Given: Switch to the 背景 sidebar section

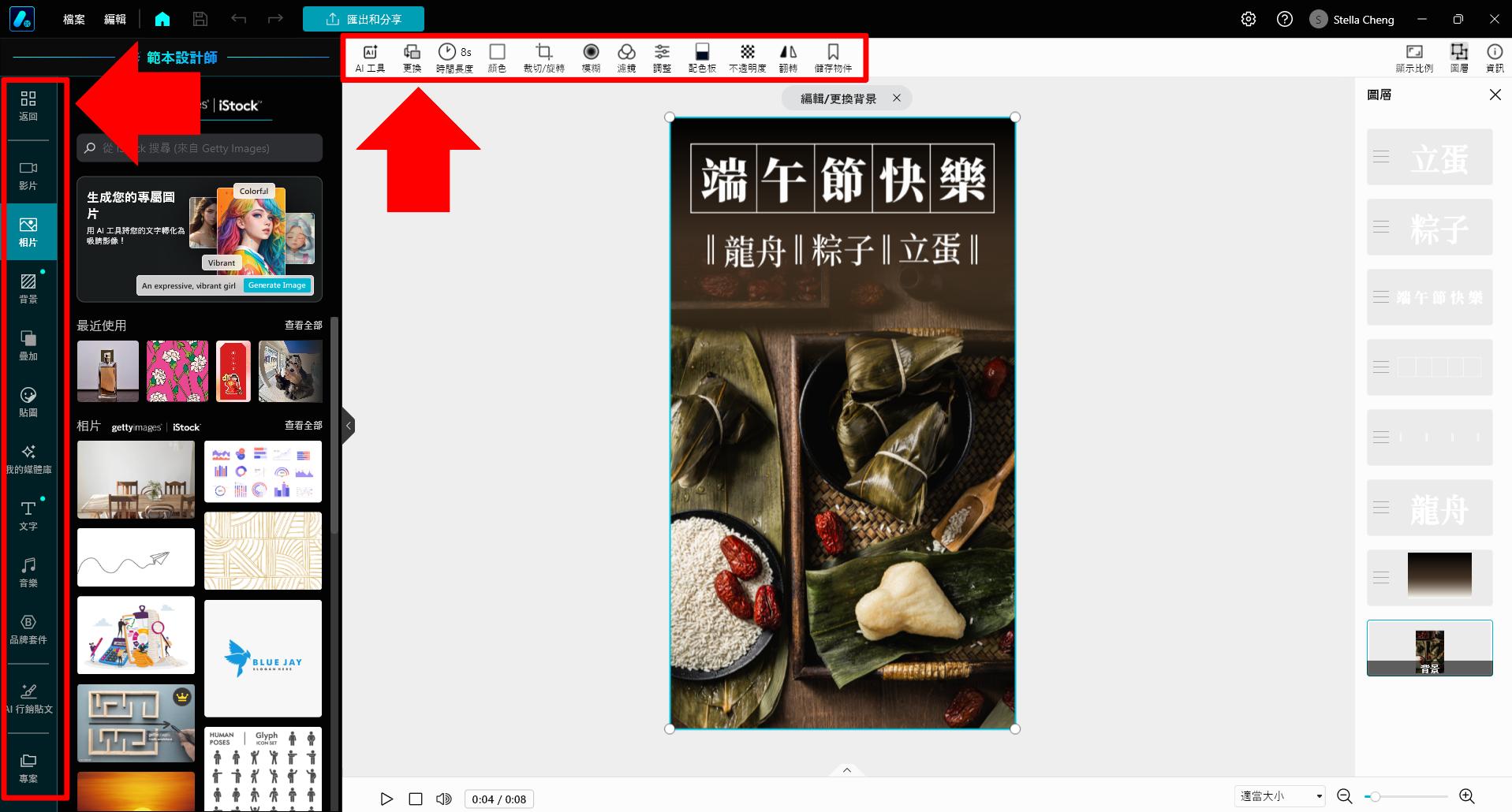Looking at the screenshot, I should pyautogui.click(x=28, y=288).
